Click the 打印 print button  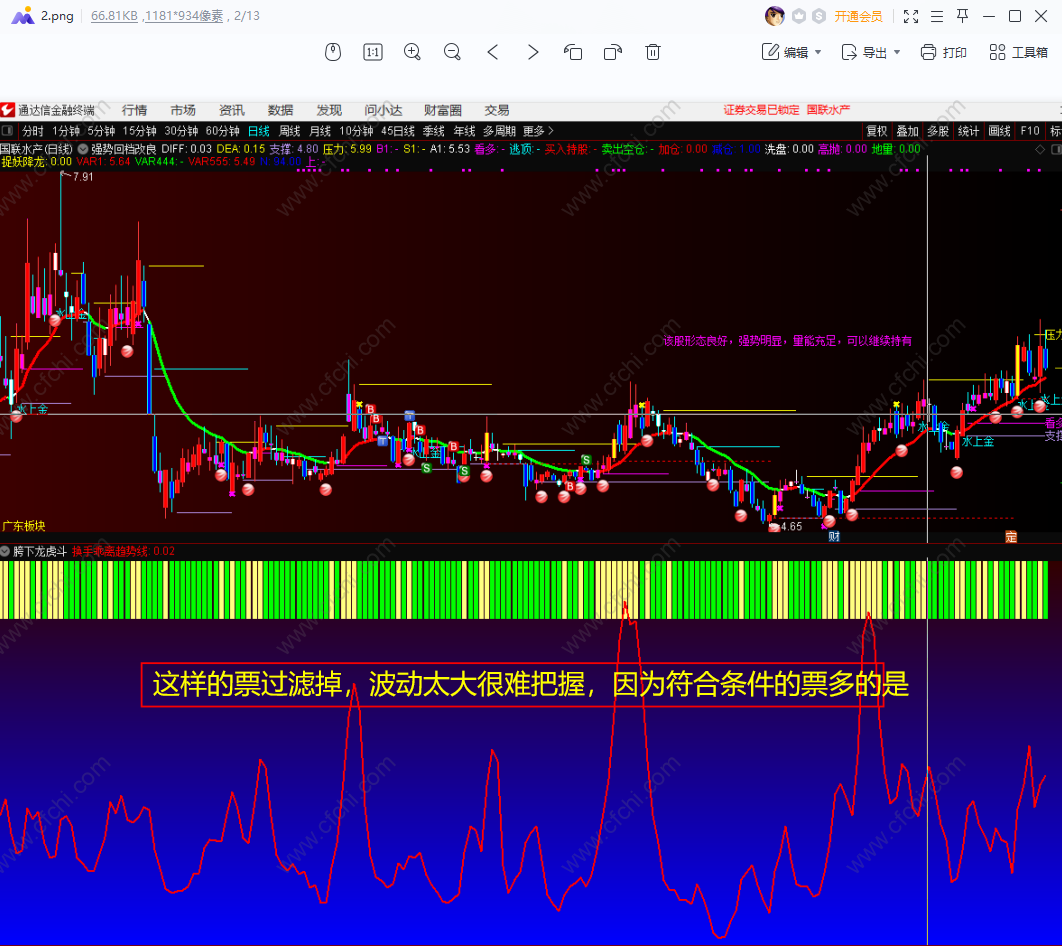(x=943, y=52)
